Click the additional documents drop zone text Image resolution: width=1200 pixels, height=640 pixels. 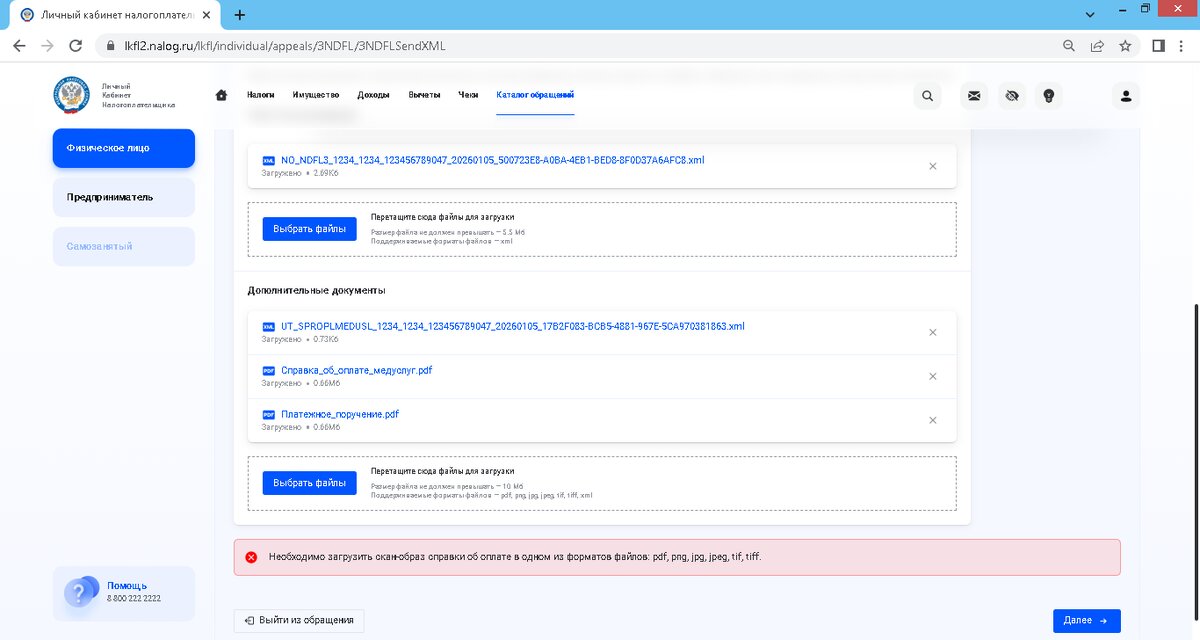click(442, 471)
